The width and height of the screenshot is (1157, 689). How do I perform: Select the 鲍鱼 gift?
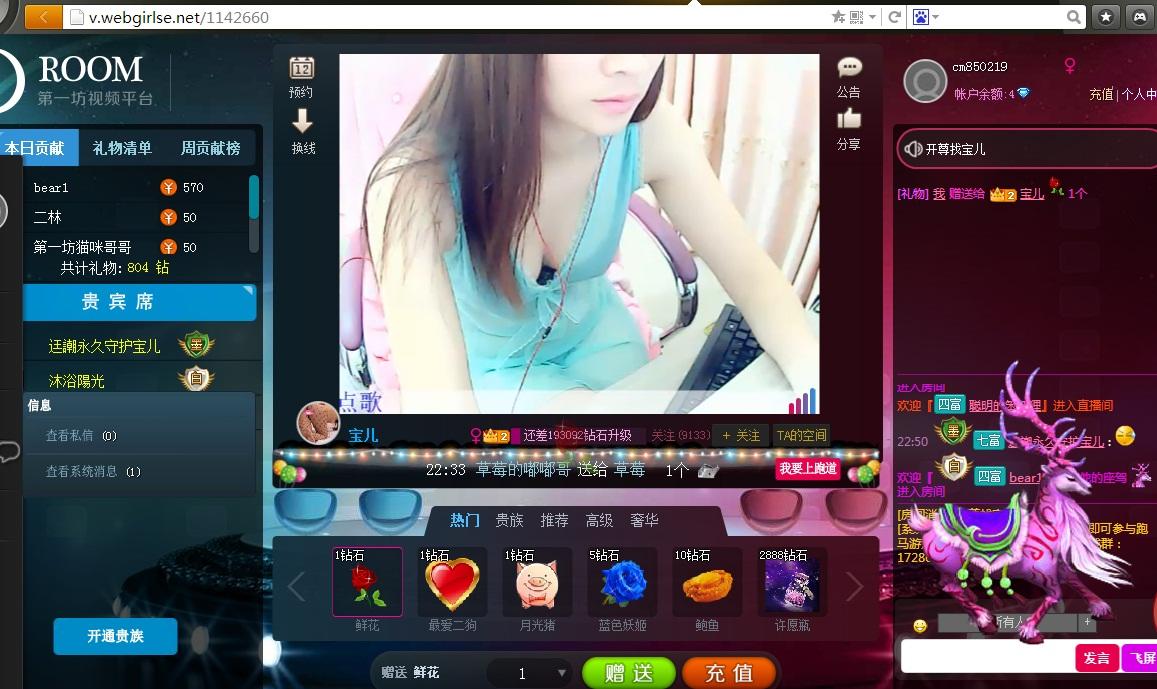(707, 582)
